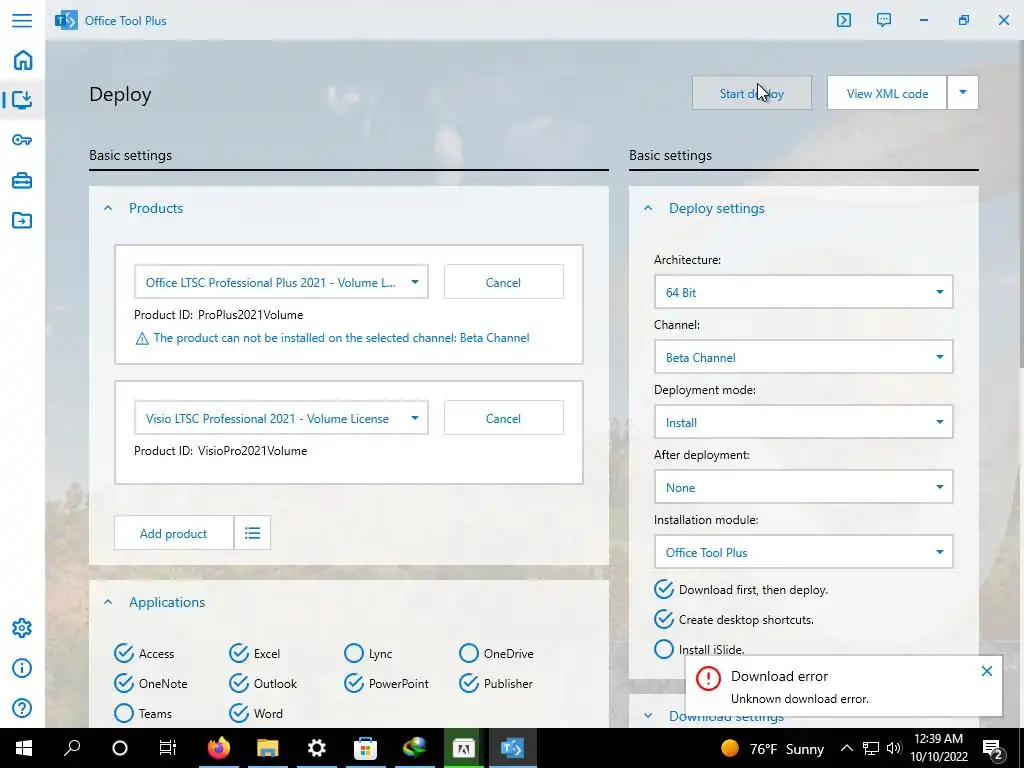Uncheck the PowerPoint application

(x=353, y=683)
